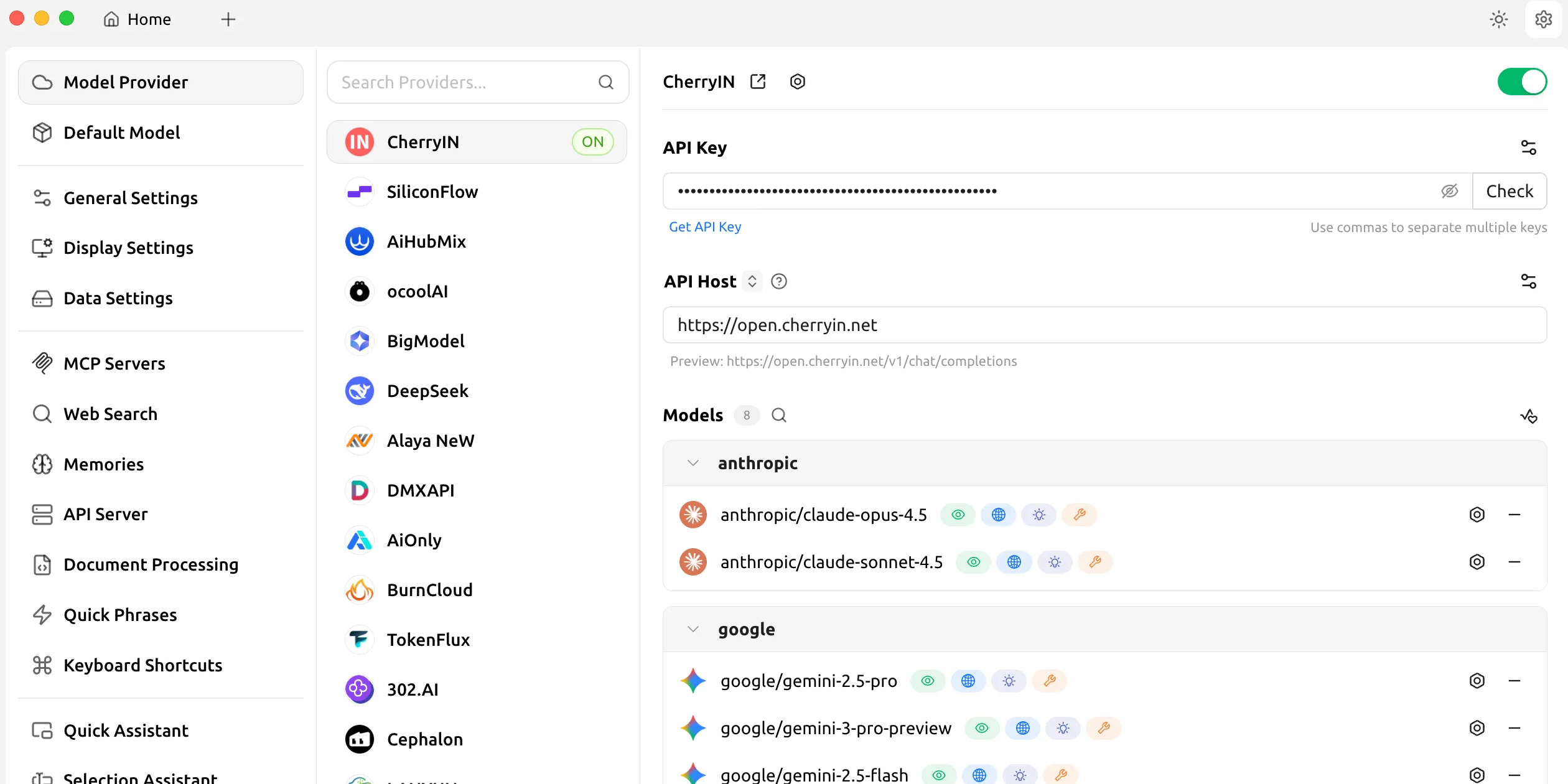Screen dimensions: 1568x784
Task: Select Cephalon provider
Action: coord(477,739)
